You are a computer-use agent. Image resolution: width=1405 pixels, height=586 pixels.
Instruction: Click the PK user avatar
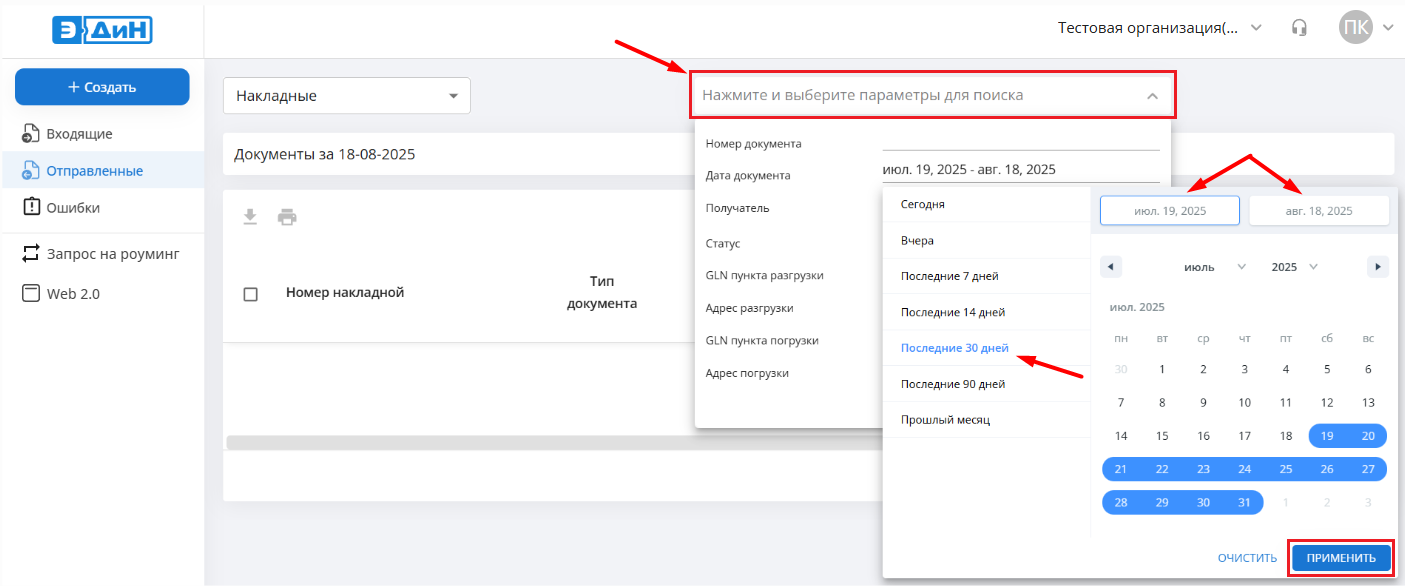point(1355,28)
